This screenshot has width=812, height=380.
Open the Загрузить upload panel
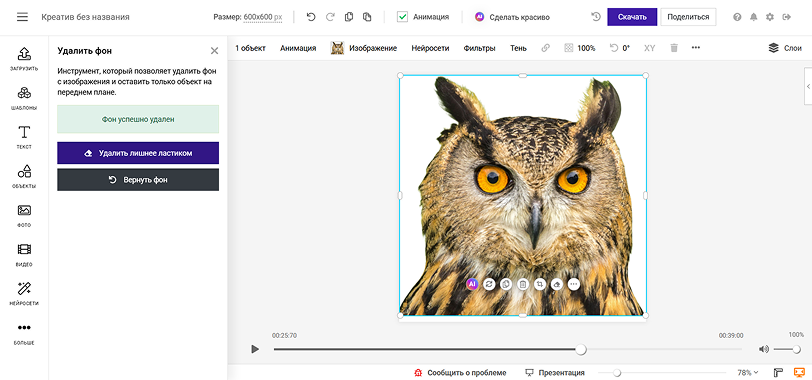pos(24,59)
